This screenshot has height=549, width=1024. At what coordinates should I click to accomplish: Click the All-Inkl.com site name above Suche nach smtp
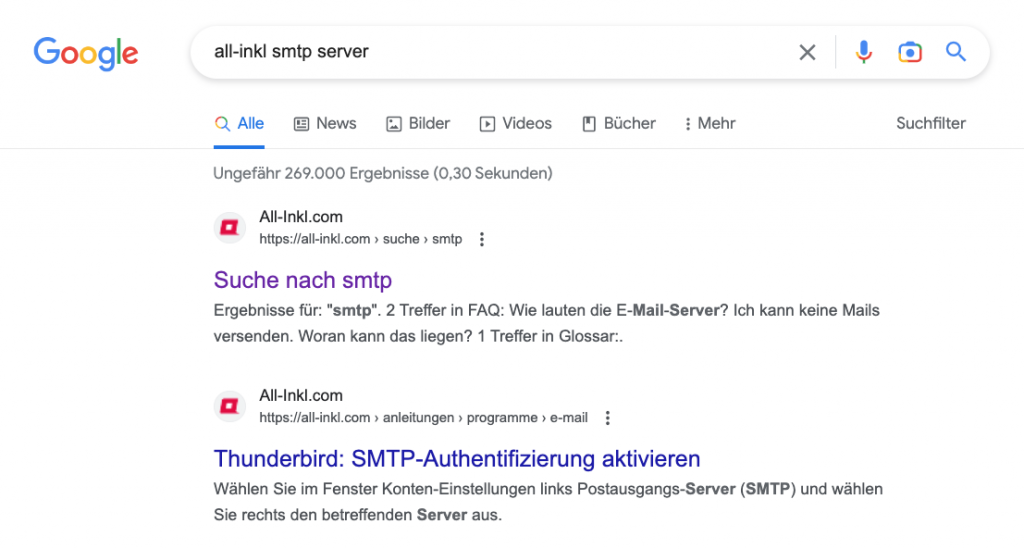coord(301,217)
